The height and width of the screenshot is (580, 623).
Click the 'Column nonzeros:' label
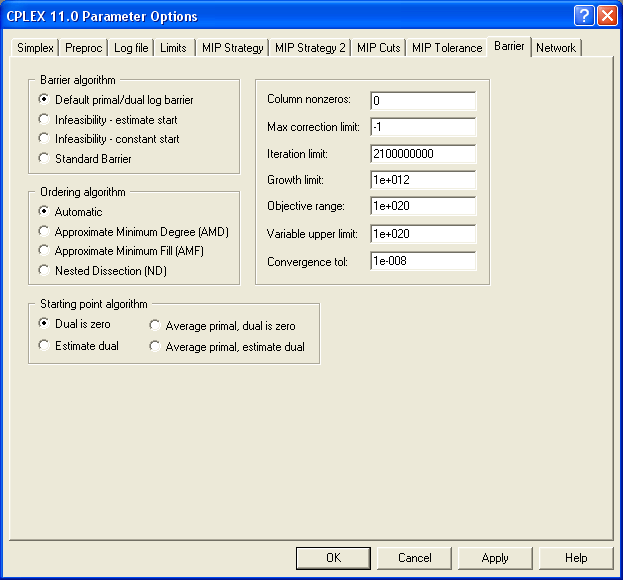click(x=309, y=99)
